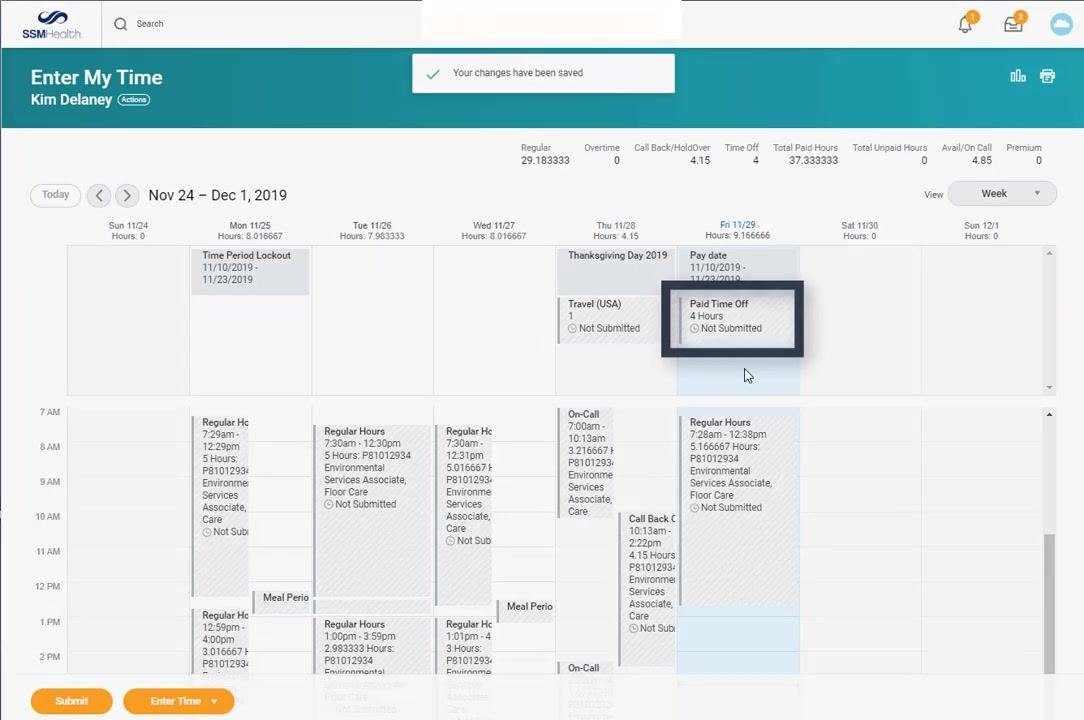Click the Wed 11/27 column header
This screenshot has width=1084, height=720.
[494, 231]
